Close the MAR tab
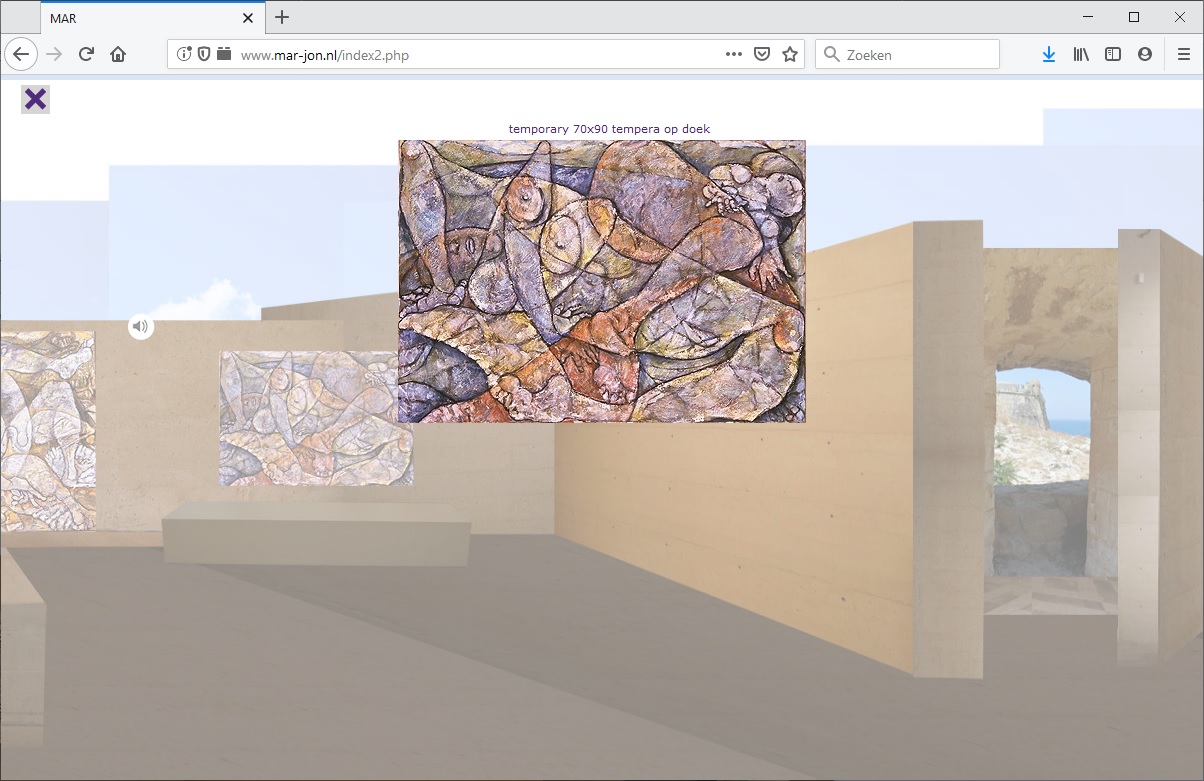1204x781 pixels. 248,17
